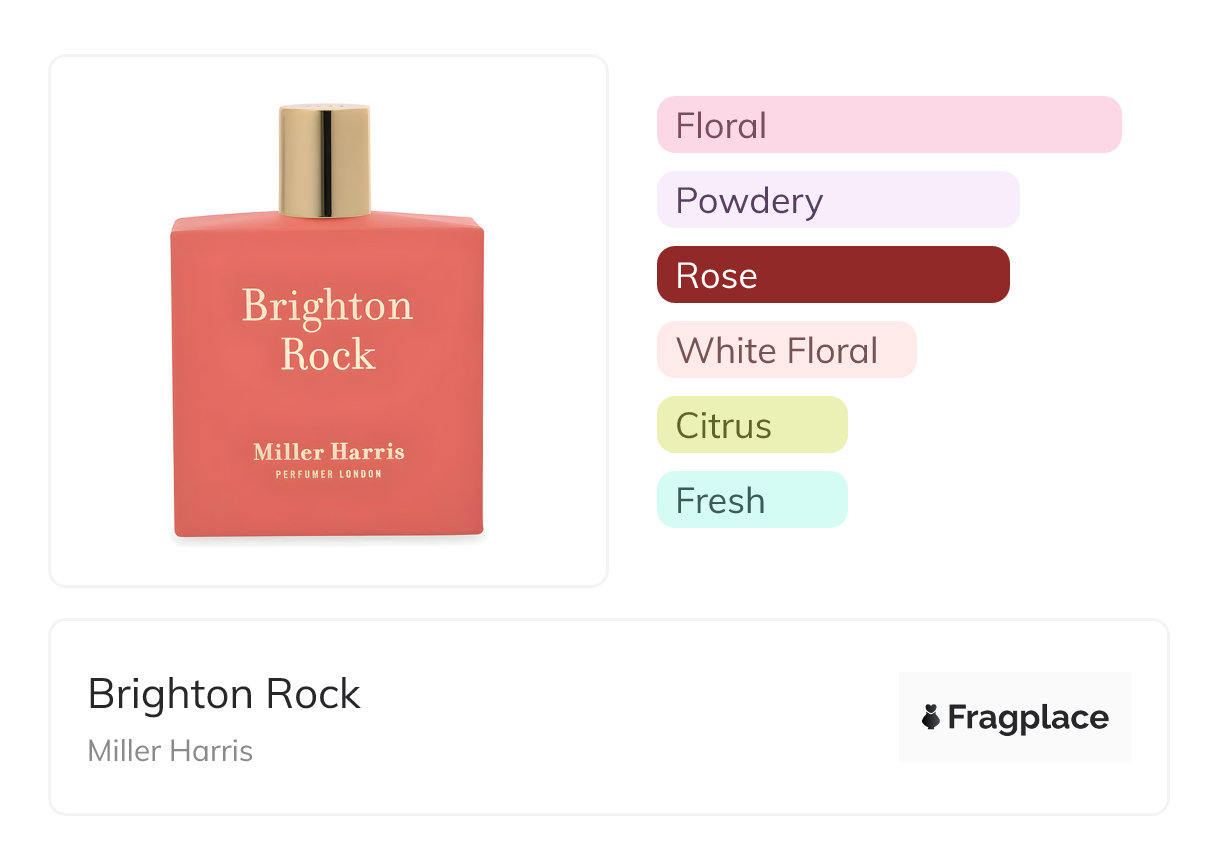
Task: Pick the green Citrus accord tag
Action: click(x=752, y=425)
